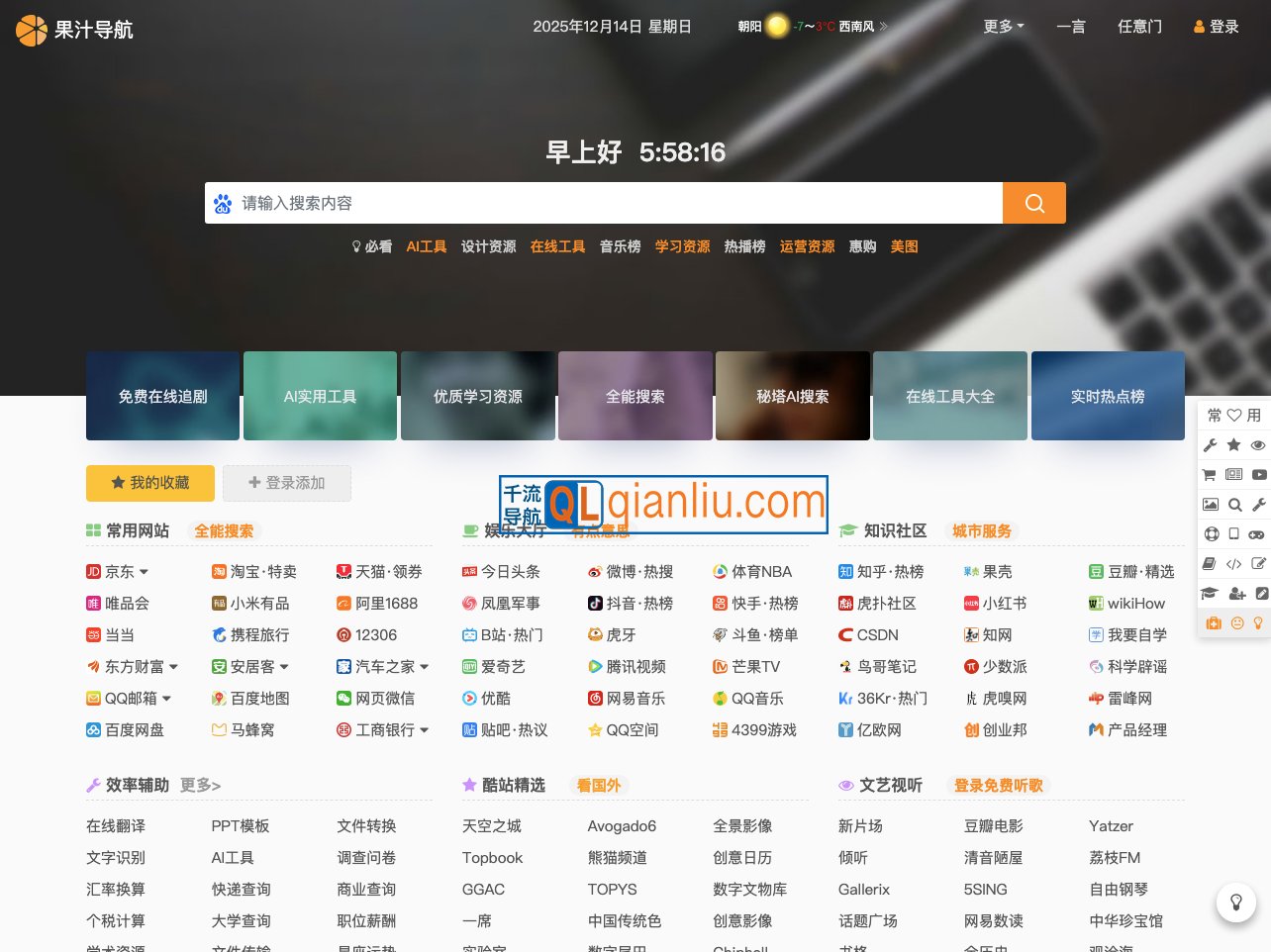Open the 更多 dropdown in the top bar
The width and height of the screenshot is (1271, 952).
point(1001,27)
